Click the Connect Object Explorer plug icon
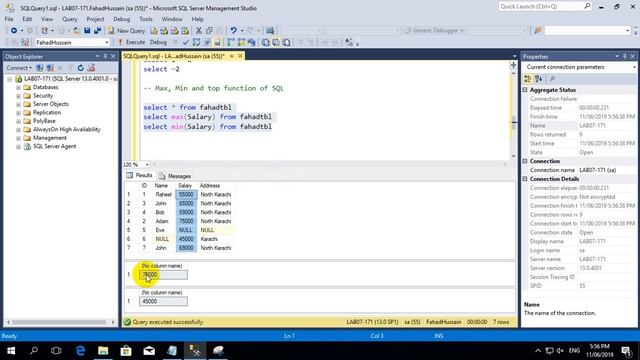Image resolution: width=640 pixels, height=360 pixels. pyautogui.click(x=40, y=68)
